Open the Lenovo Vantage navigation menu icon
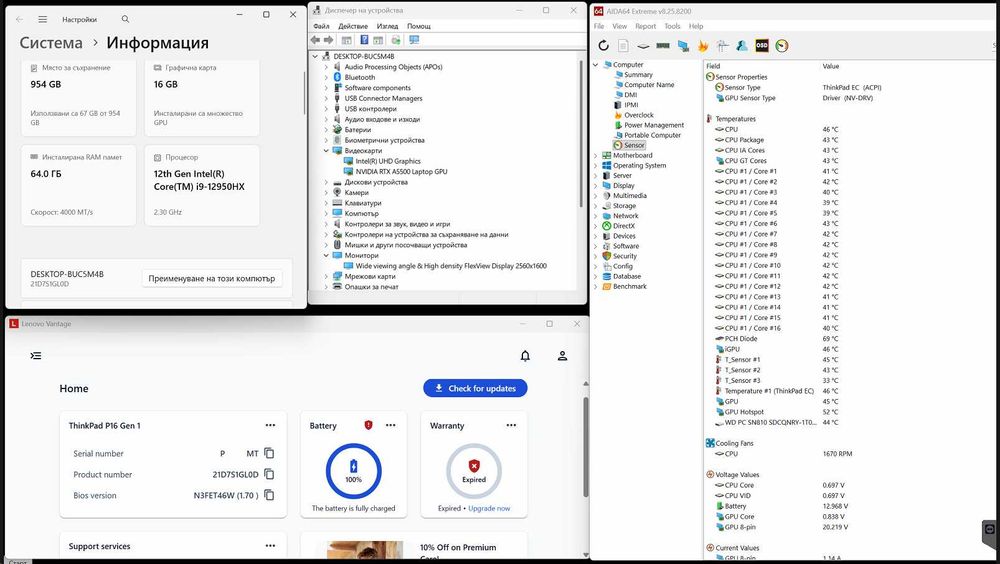1000x564 pixels. (36, 355)
